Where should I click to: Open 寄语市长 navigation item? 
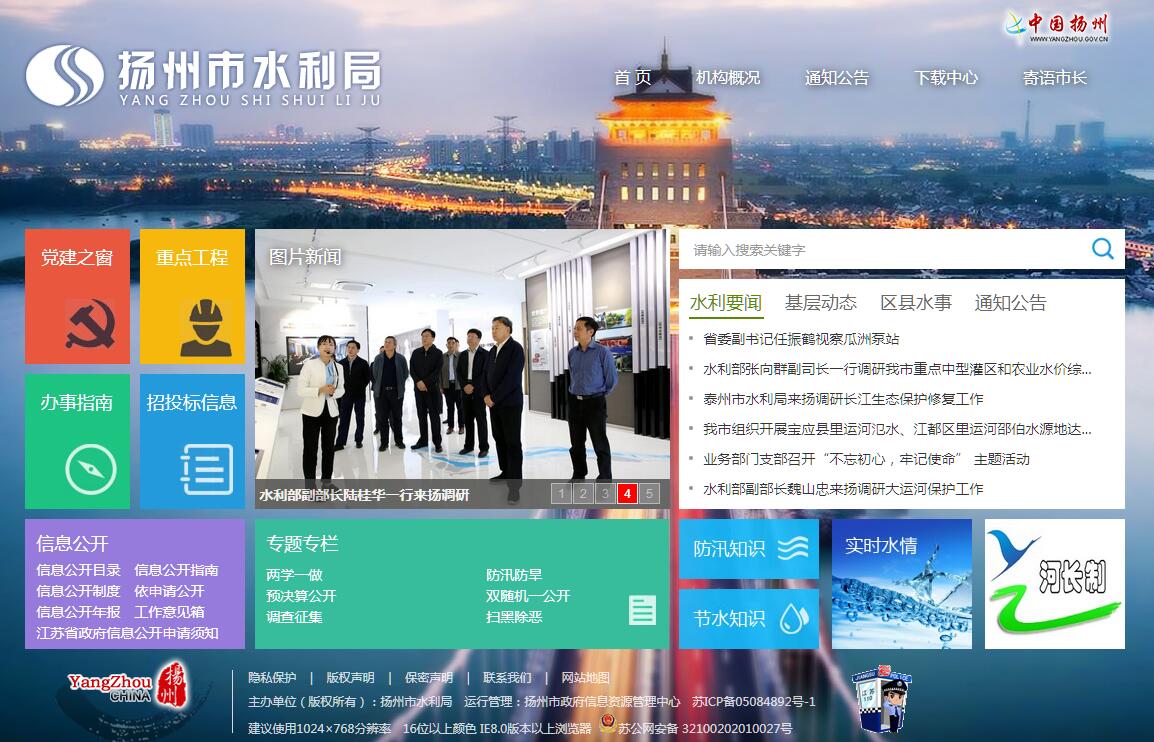[1055, 77]
